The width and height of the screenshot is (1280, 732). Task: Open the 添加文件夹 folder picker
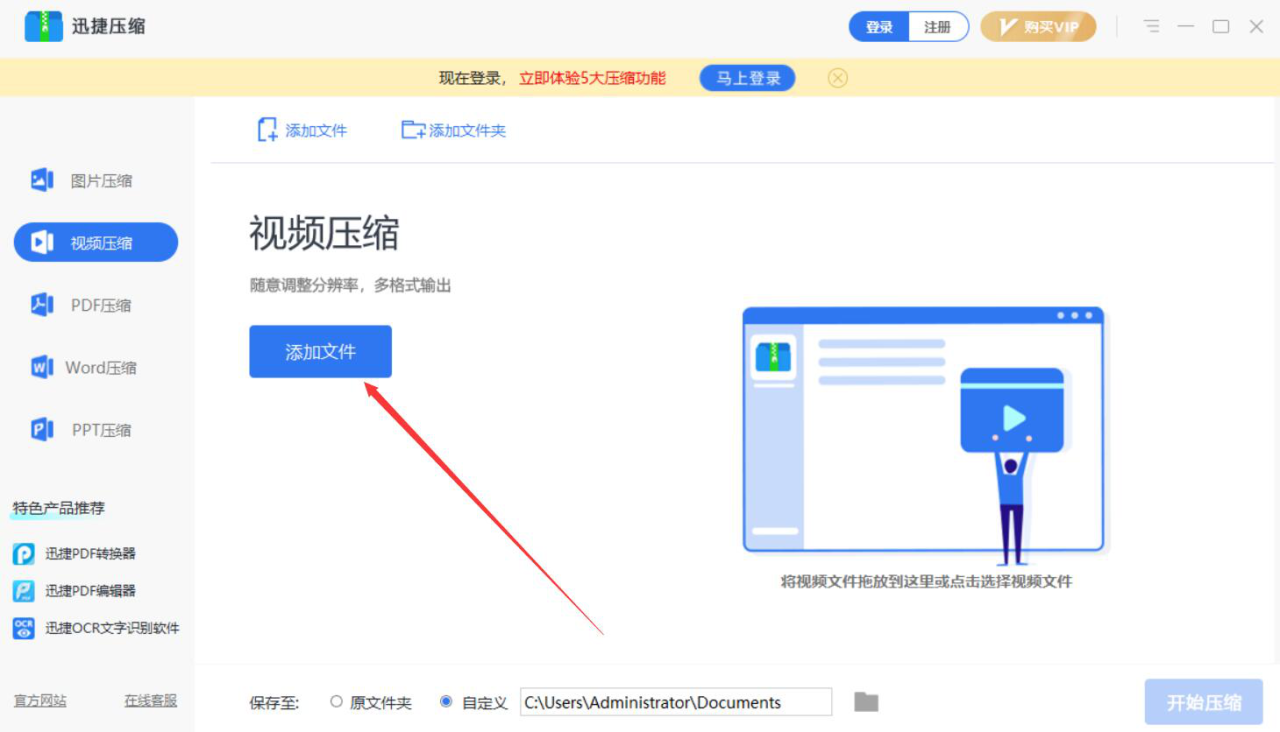click(x=453, y=130)
